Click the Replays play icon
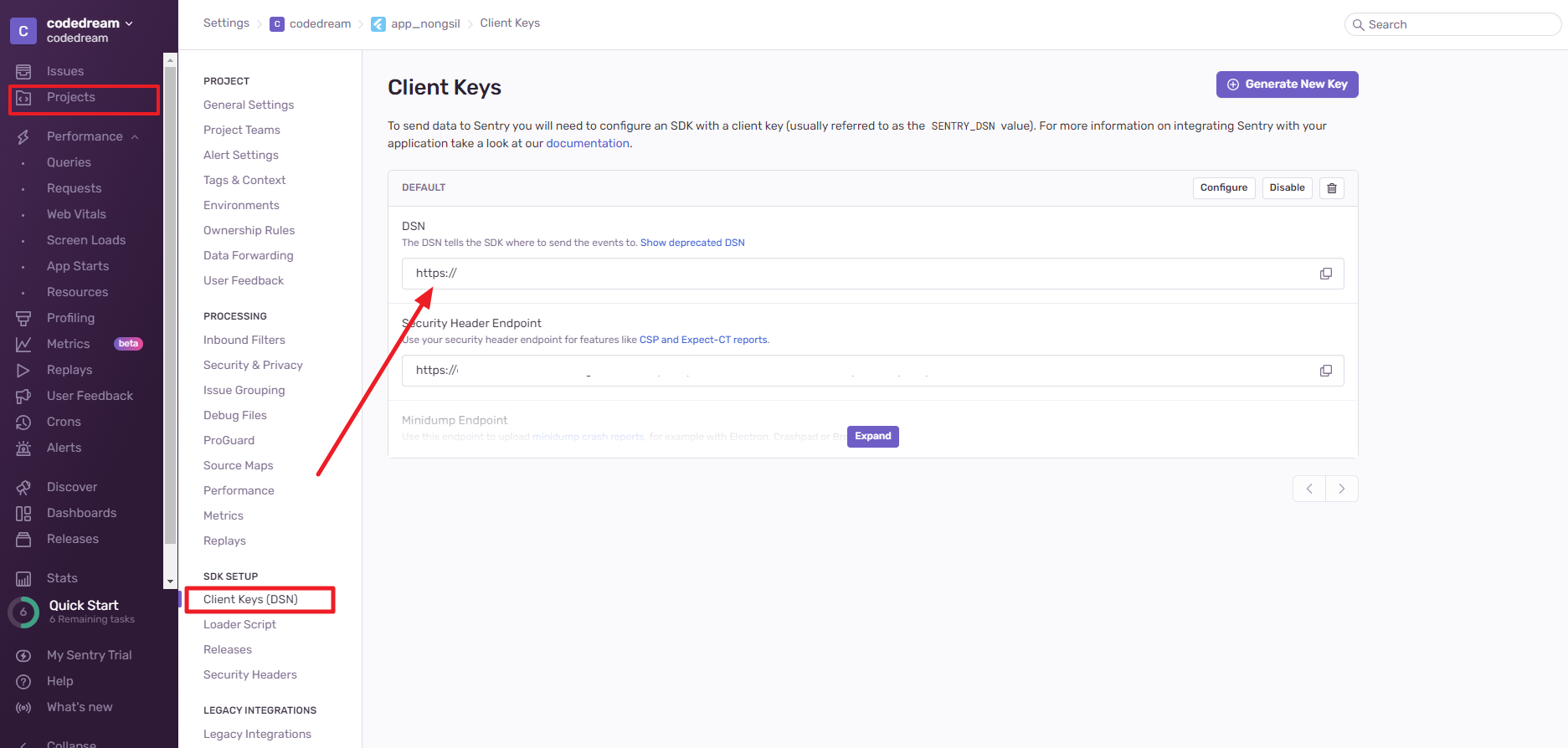1568x748 pixels. 23,370
